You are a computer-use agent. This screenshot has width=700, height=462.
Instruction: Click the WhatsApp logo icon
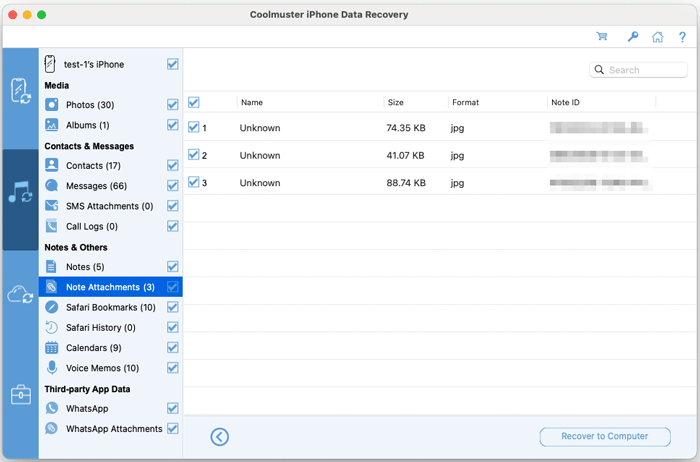tap(51, 408)
